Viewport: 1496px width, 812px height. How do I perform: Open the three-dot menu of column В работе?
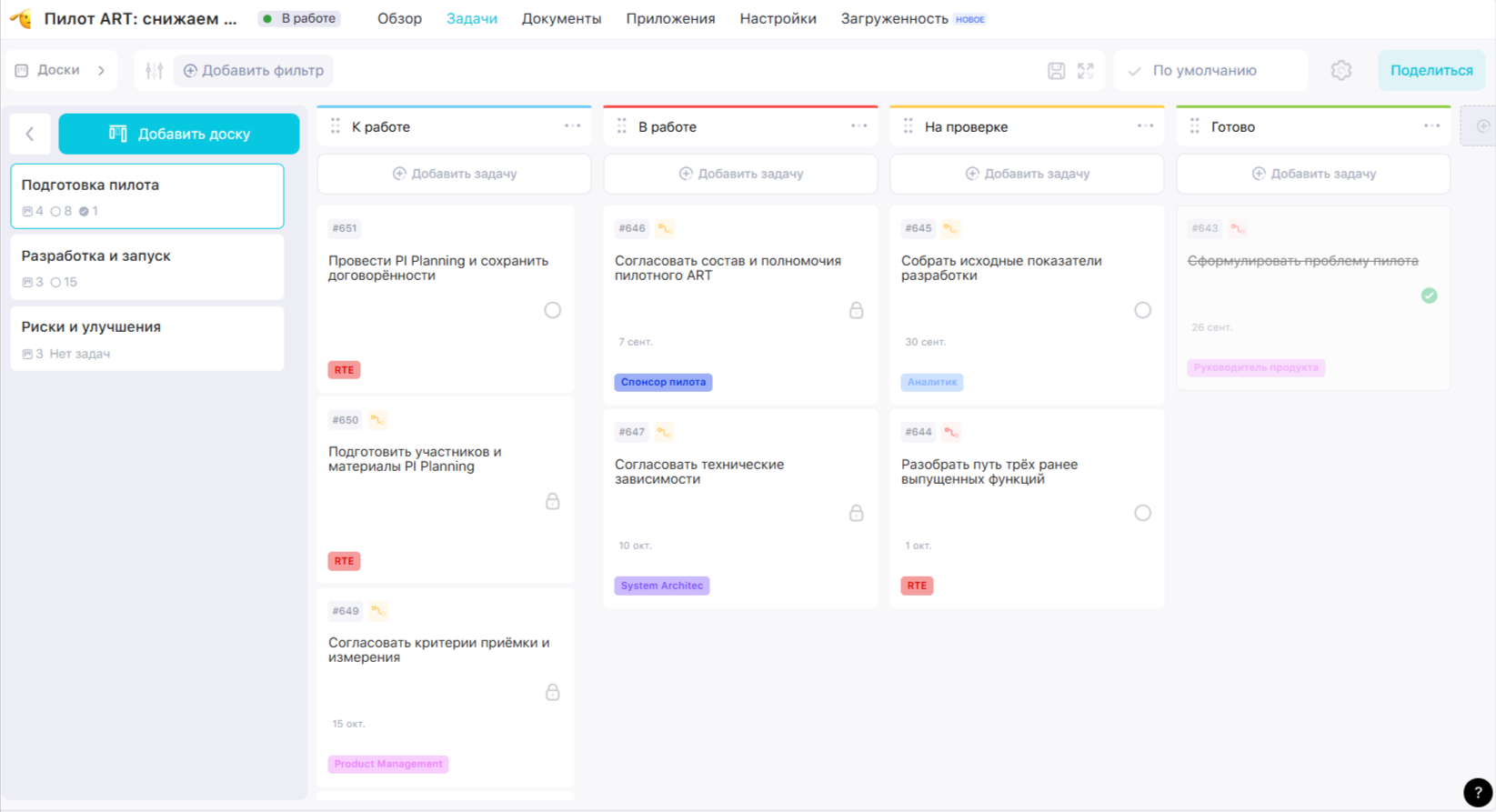click(x=858, y=126)
